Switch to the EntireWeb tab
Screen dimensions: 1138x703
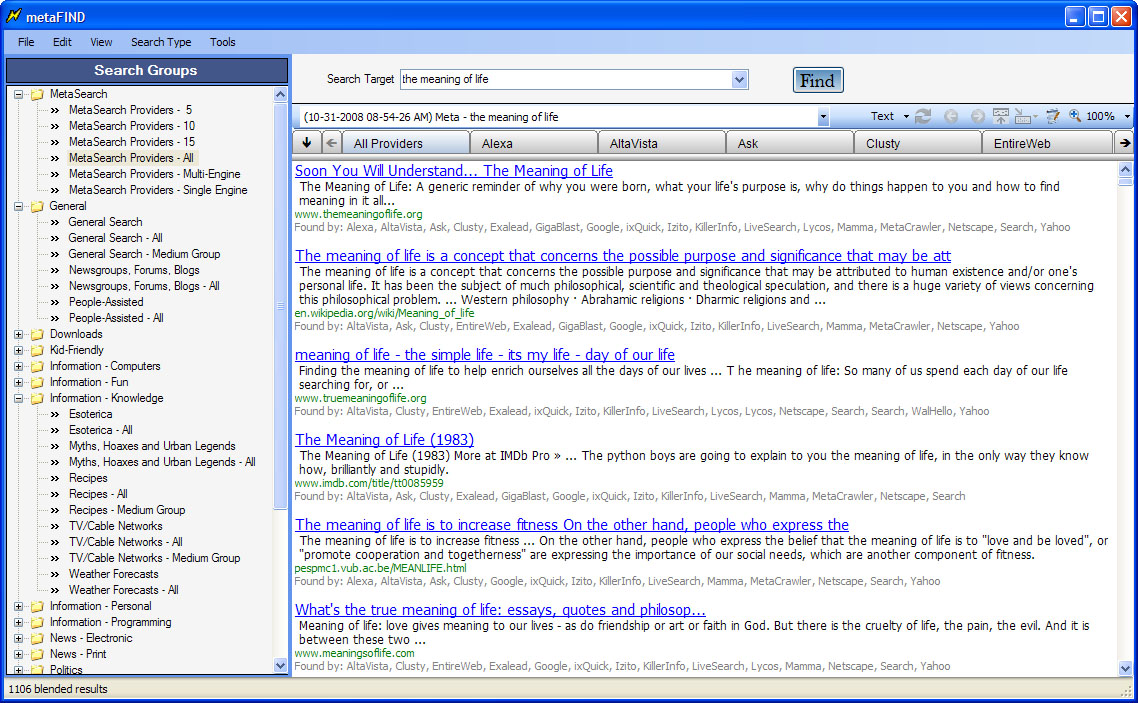click(x=1047, y=143)
